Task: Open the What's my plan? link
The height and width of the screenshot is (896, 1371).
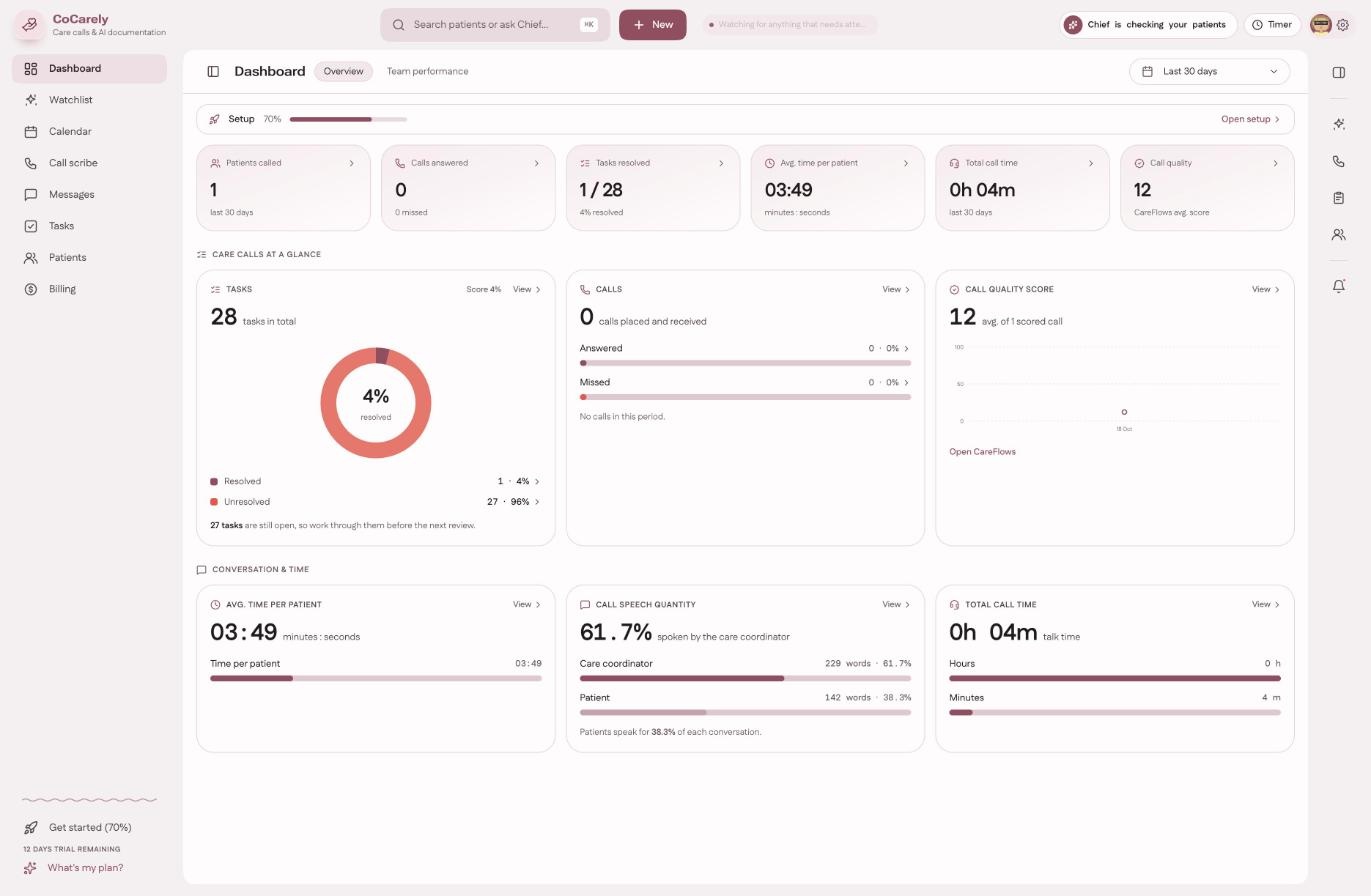Action: tap(85, 868)
